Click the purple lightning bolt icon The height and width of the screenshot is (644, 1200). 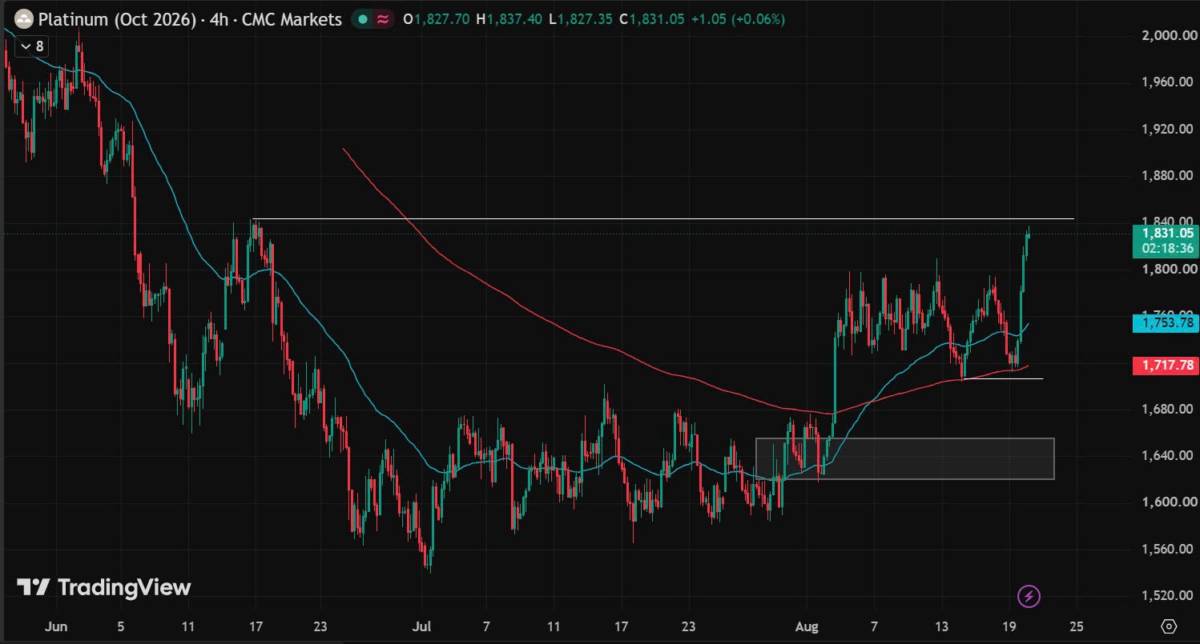[1029, 597]
